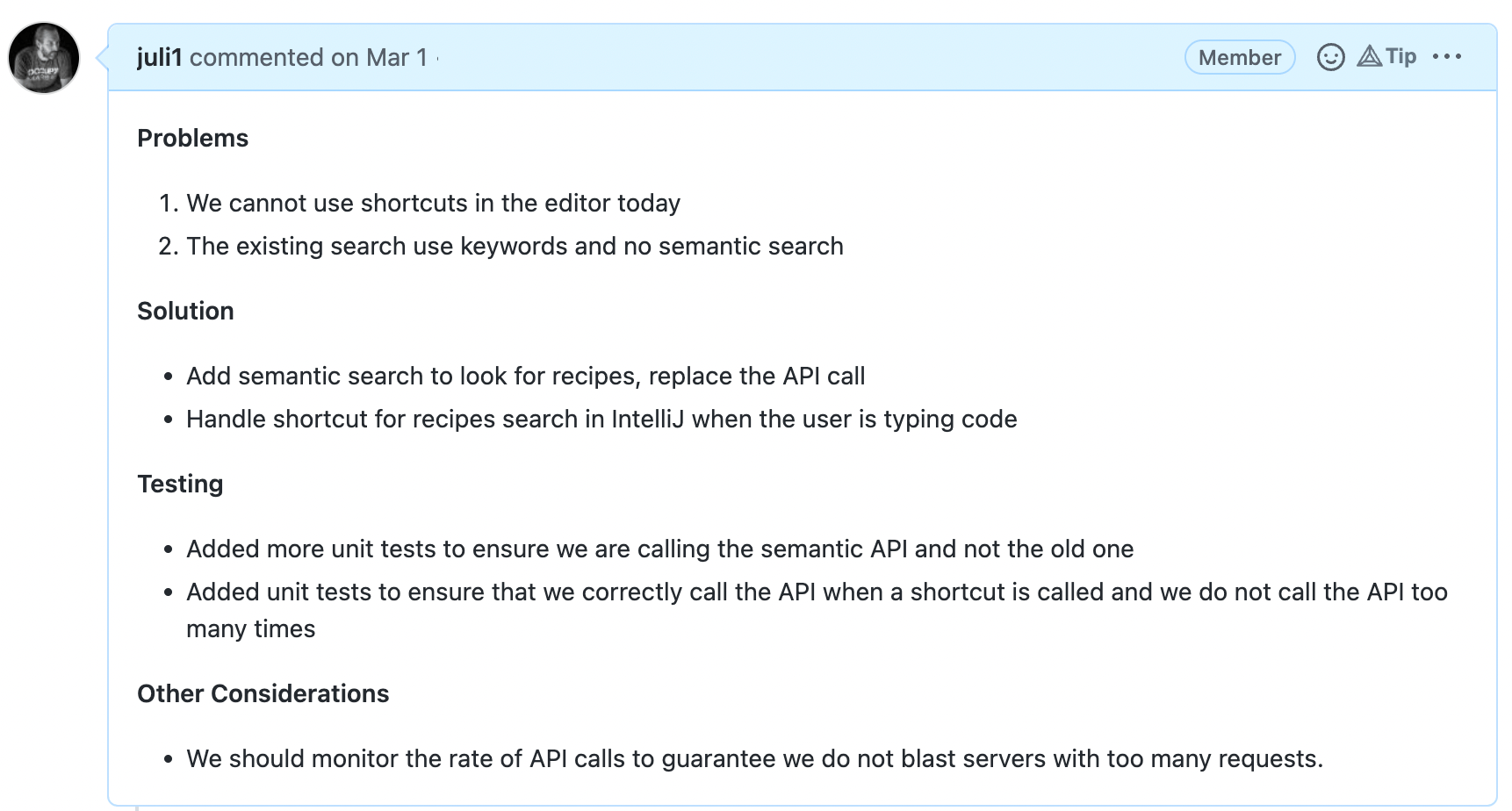1512x811 pixels.
Task: Open comment options via the three dots
Action: 1449,56
